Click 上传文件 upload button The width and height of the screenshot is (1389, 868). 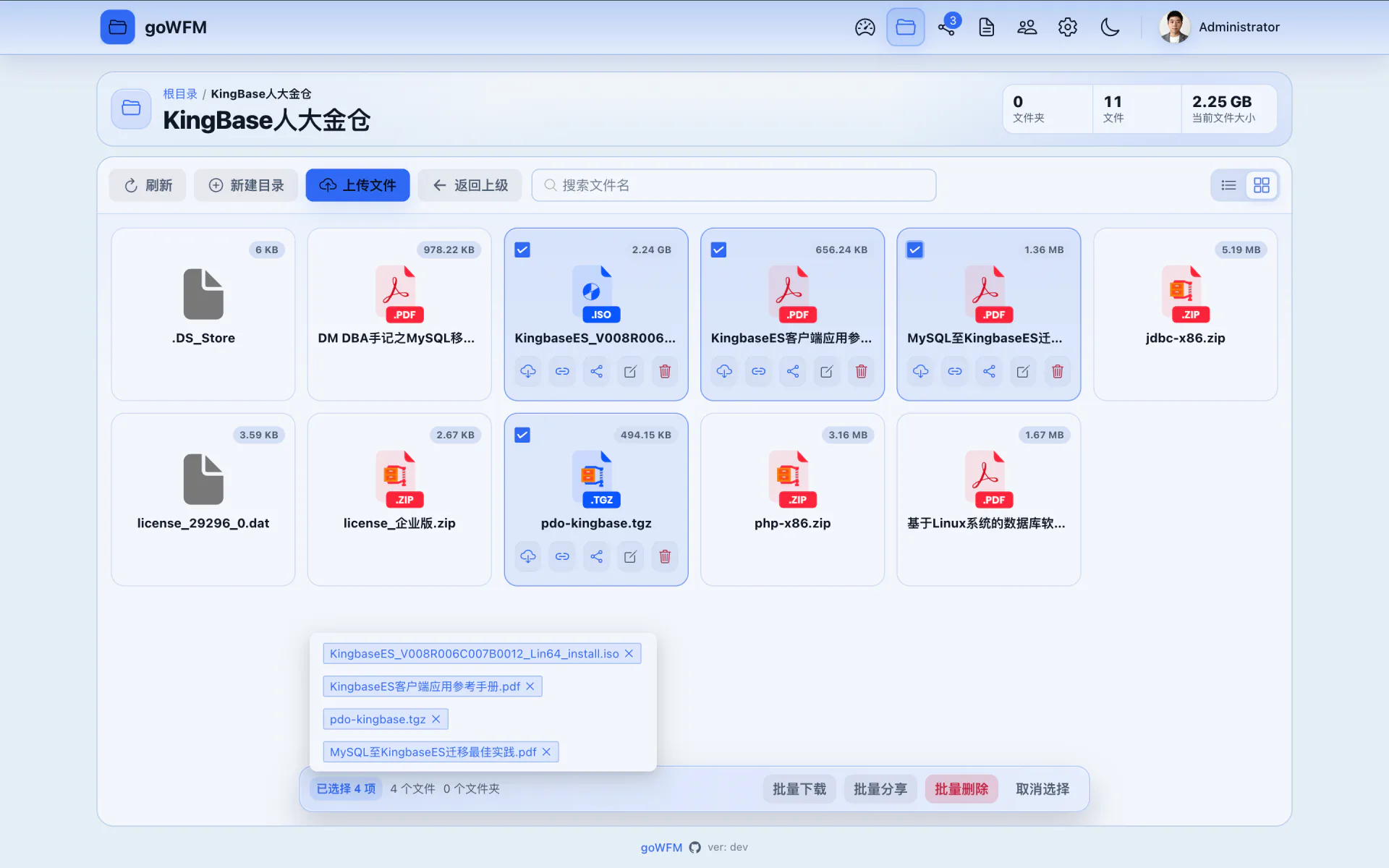coord(357,186)
